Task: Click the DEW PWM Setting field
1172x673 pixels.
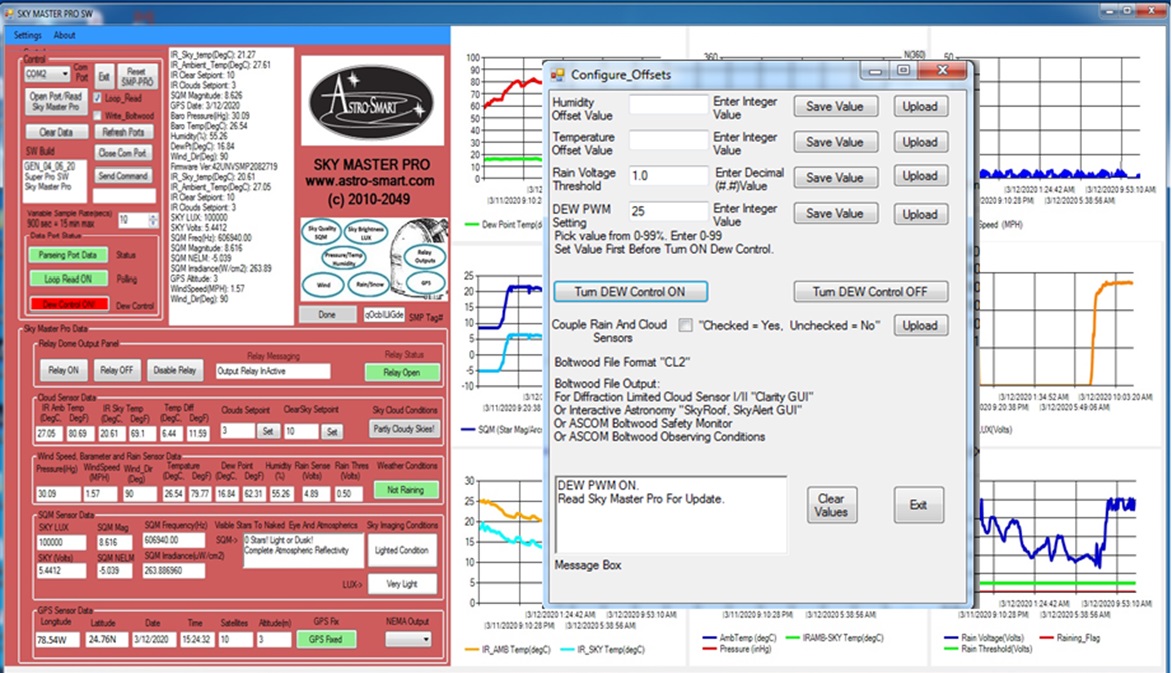Action: (668, 211)
